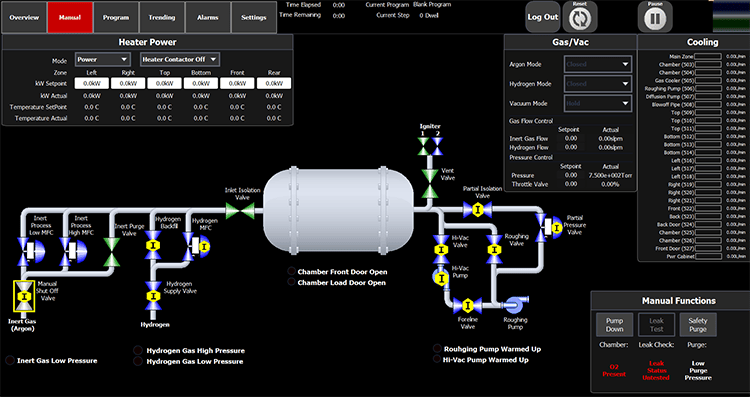Toggle the Inert Process High MFC valve

click(73, 251)
